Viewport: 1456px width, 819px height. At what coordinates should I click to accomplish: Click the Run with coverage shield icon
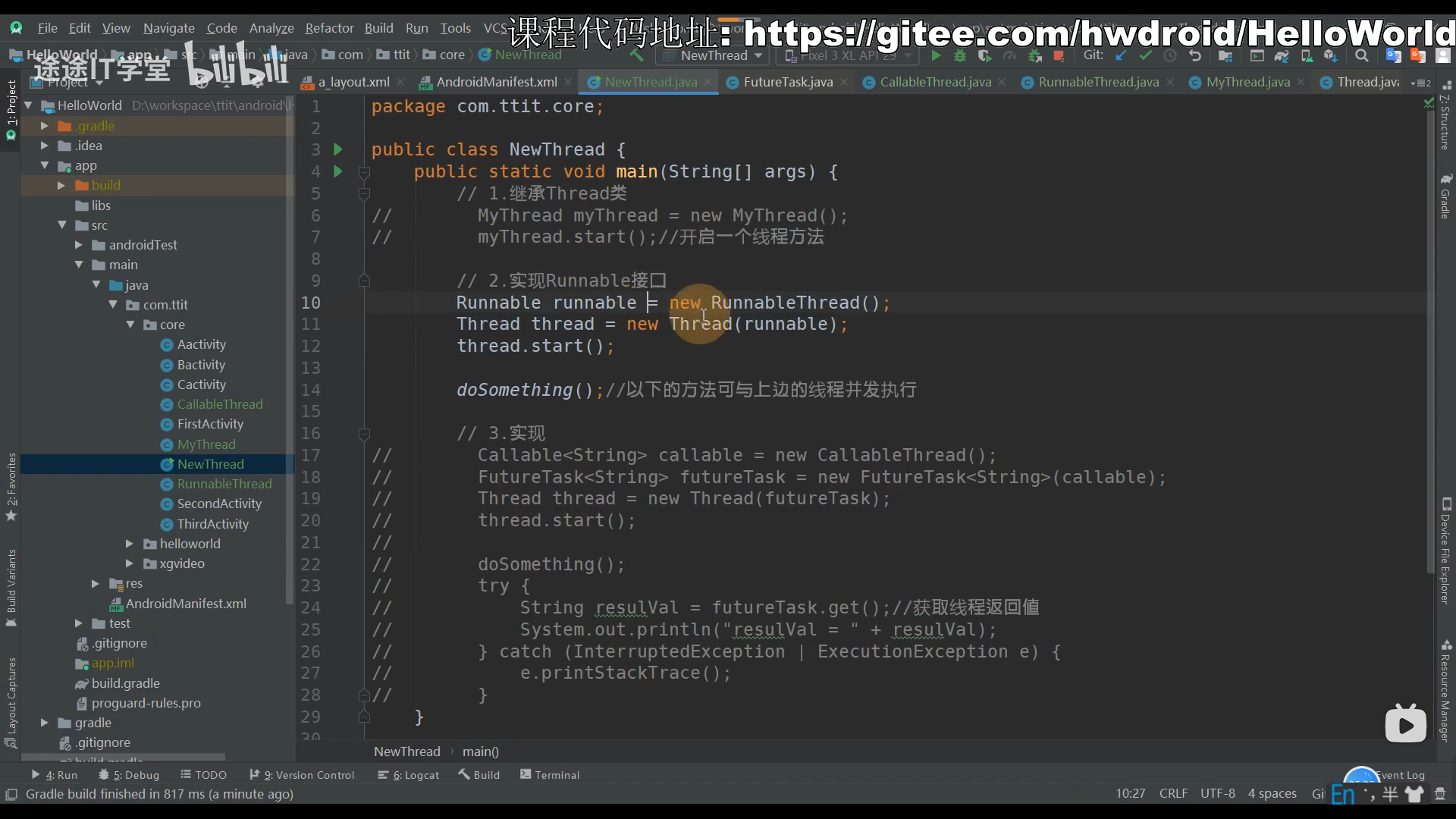(984, 55)
